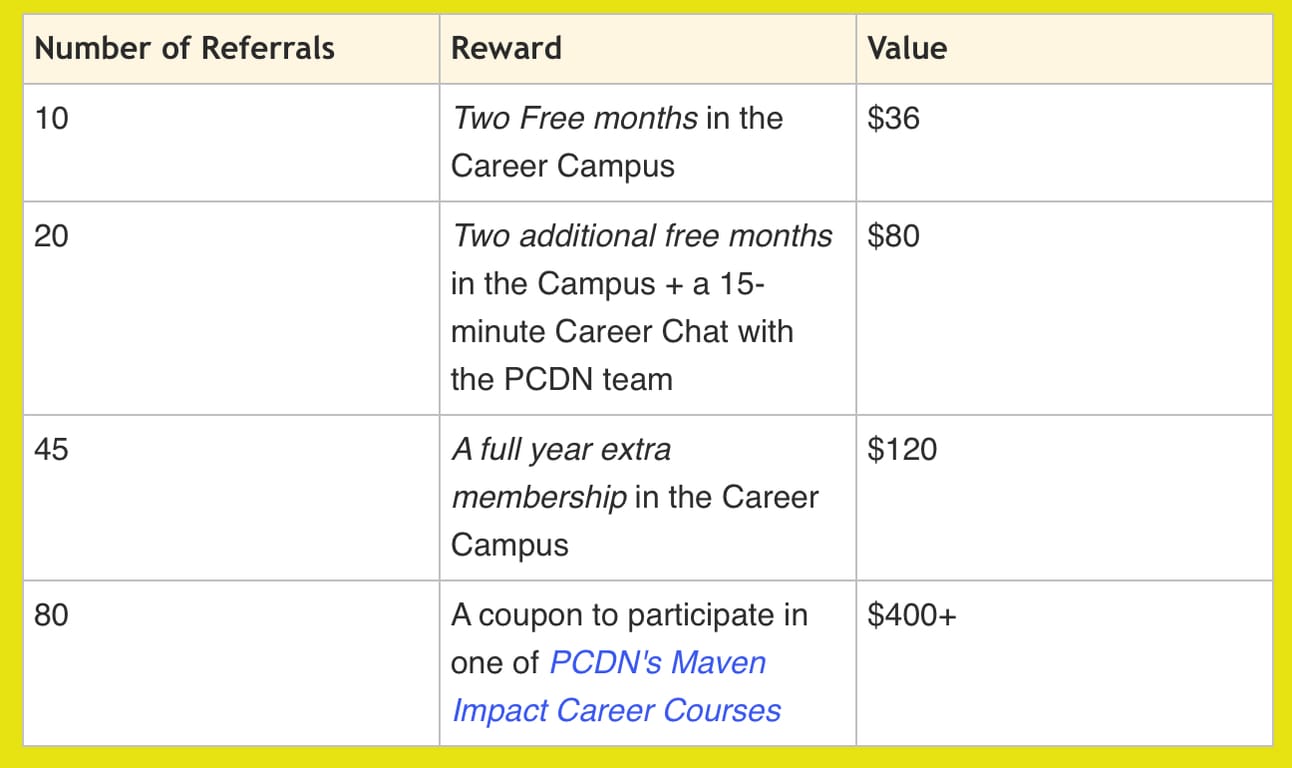Click the $120 value cell

[x=902, y=449]
